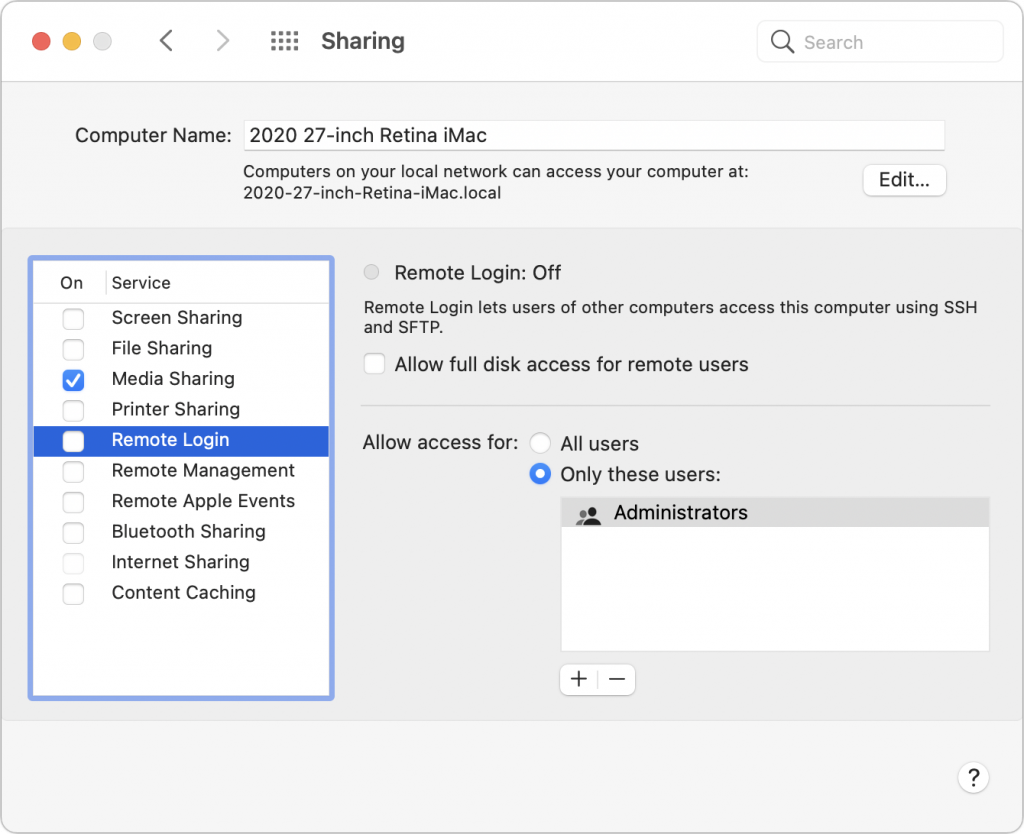Remove a user with the minus button
1024x834 pixels.
click(x=617, y=680)
